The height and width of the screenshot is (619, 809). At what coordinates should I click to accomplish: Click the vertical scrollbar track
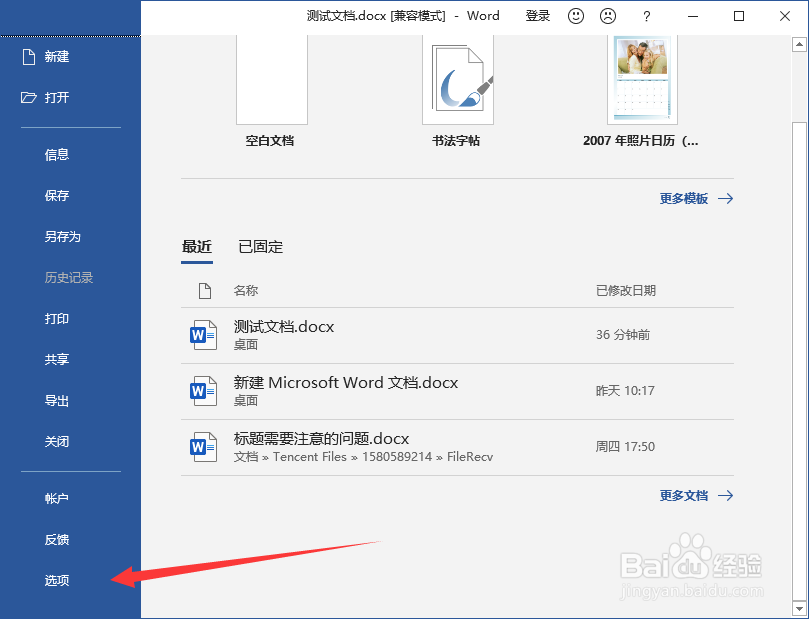click(799, 326)
